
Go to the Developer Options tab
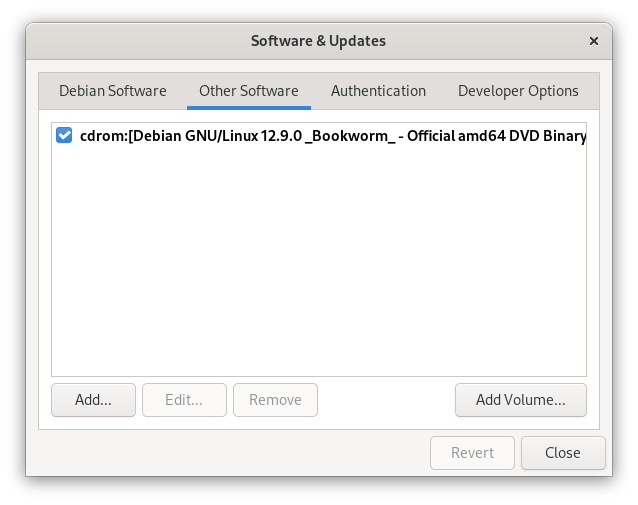click(518, 91)
